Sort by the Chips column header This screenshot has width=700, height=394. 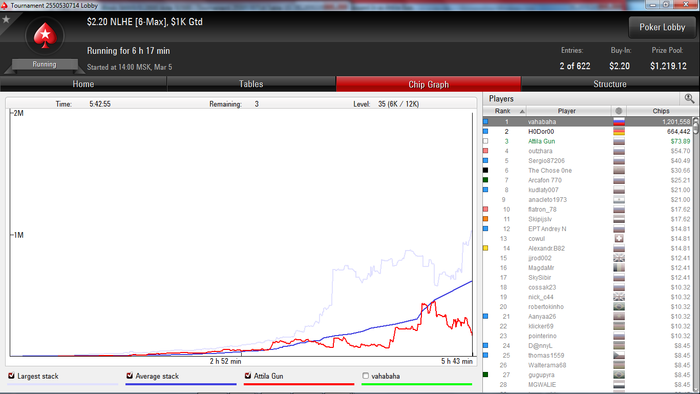tap(661, 111)
